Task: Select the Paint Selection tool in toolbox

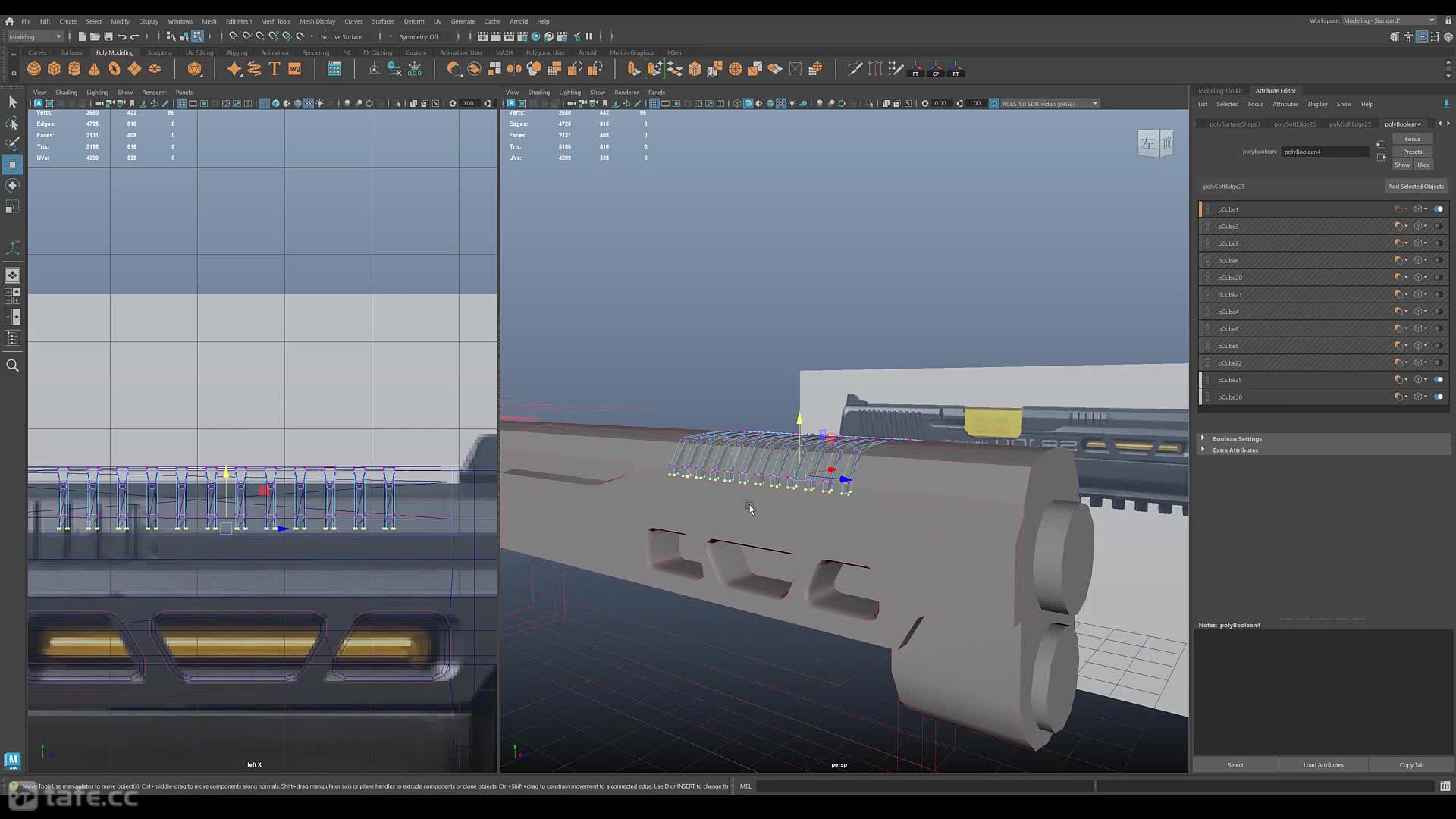Action: pyautogui.click(x=12, y=143)
